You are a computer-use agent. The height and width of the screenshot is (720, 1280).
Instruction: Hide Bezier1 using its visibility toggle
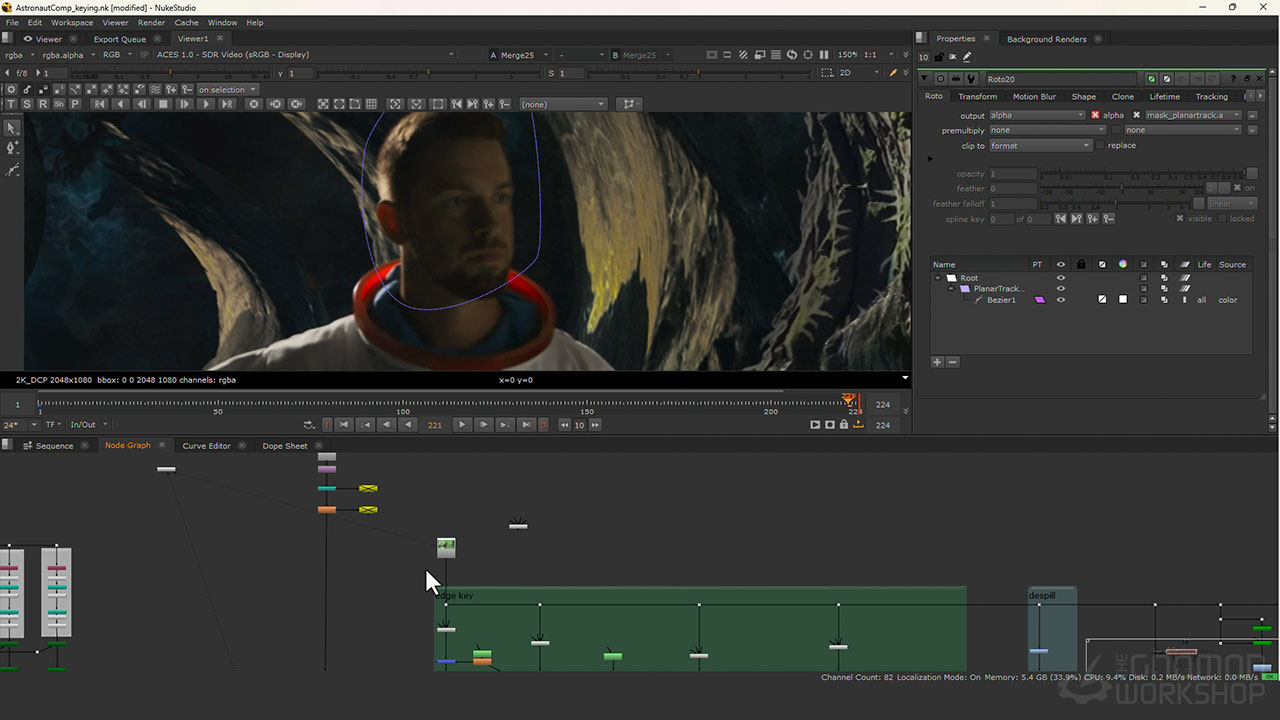coord(1061,299)
